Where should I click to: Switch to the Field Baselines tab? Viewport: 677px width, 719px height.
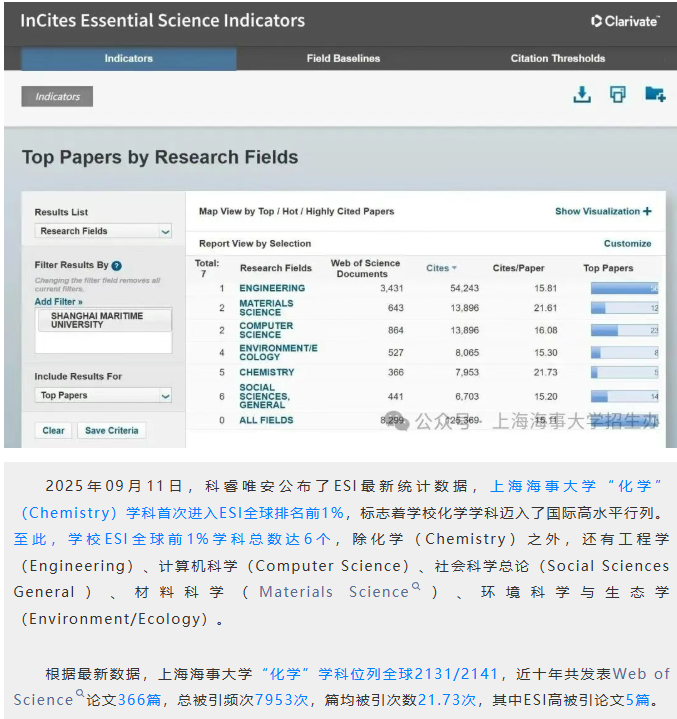coord(343,59)
